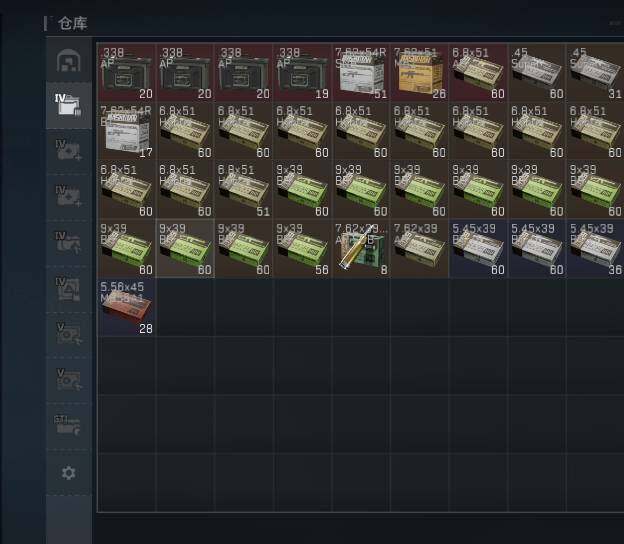624x544 pixels.
Task: Open the GTI case sidebar tab
Action: pyautogui.click(x=69, y=425)
